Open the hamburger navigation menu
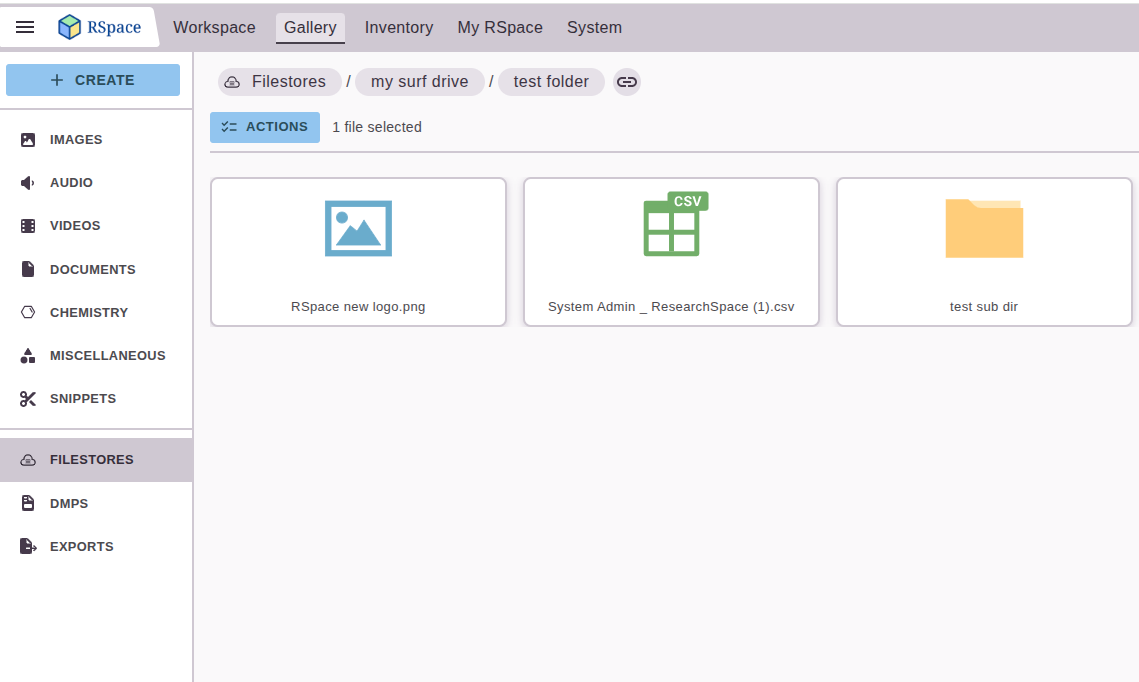This screenshot has width=1139, height=682. (x=25, y=27)
